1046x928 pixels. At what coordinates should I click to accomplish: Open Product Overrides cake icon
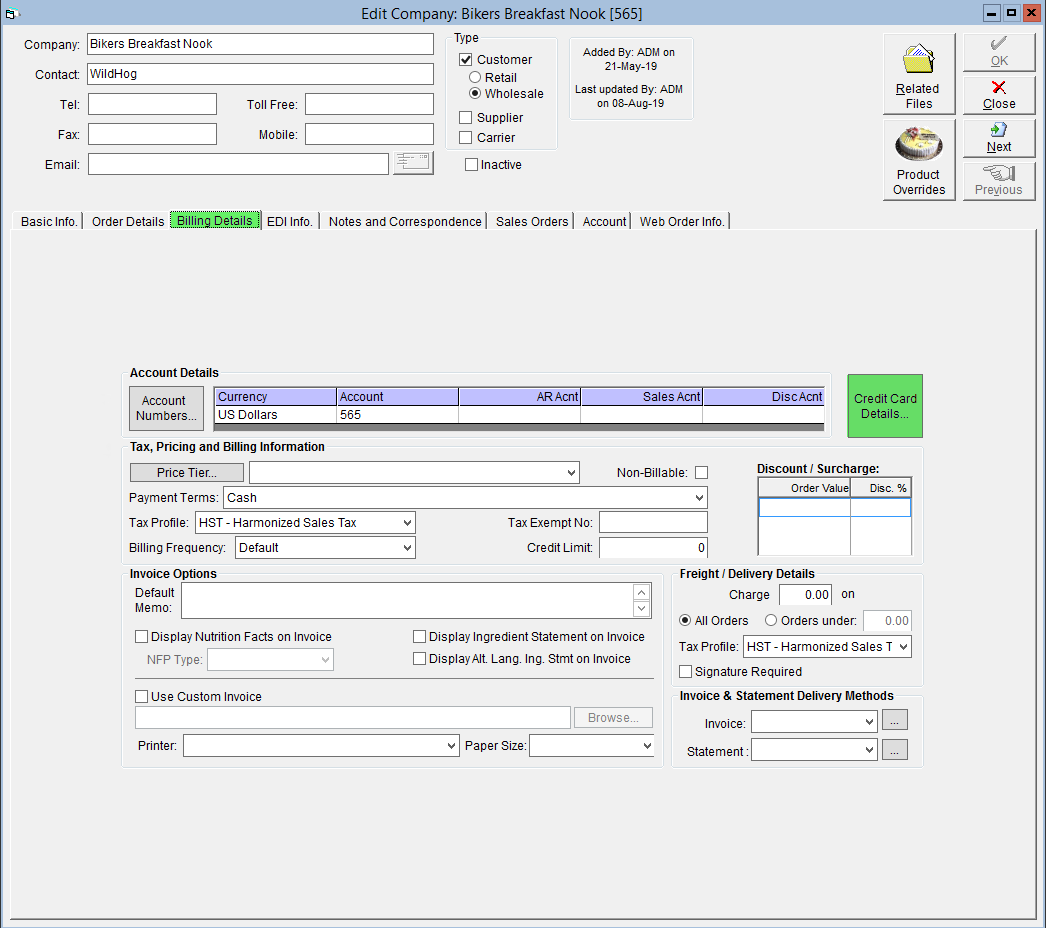coord(919,159)
